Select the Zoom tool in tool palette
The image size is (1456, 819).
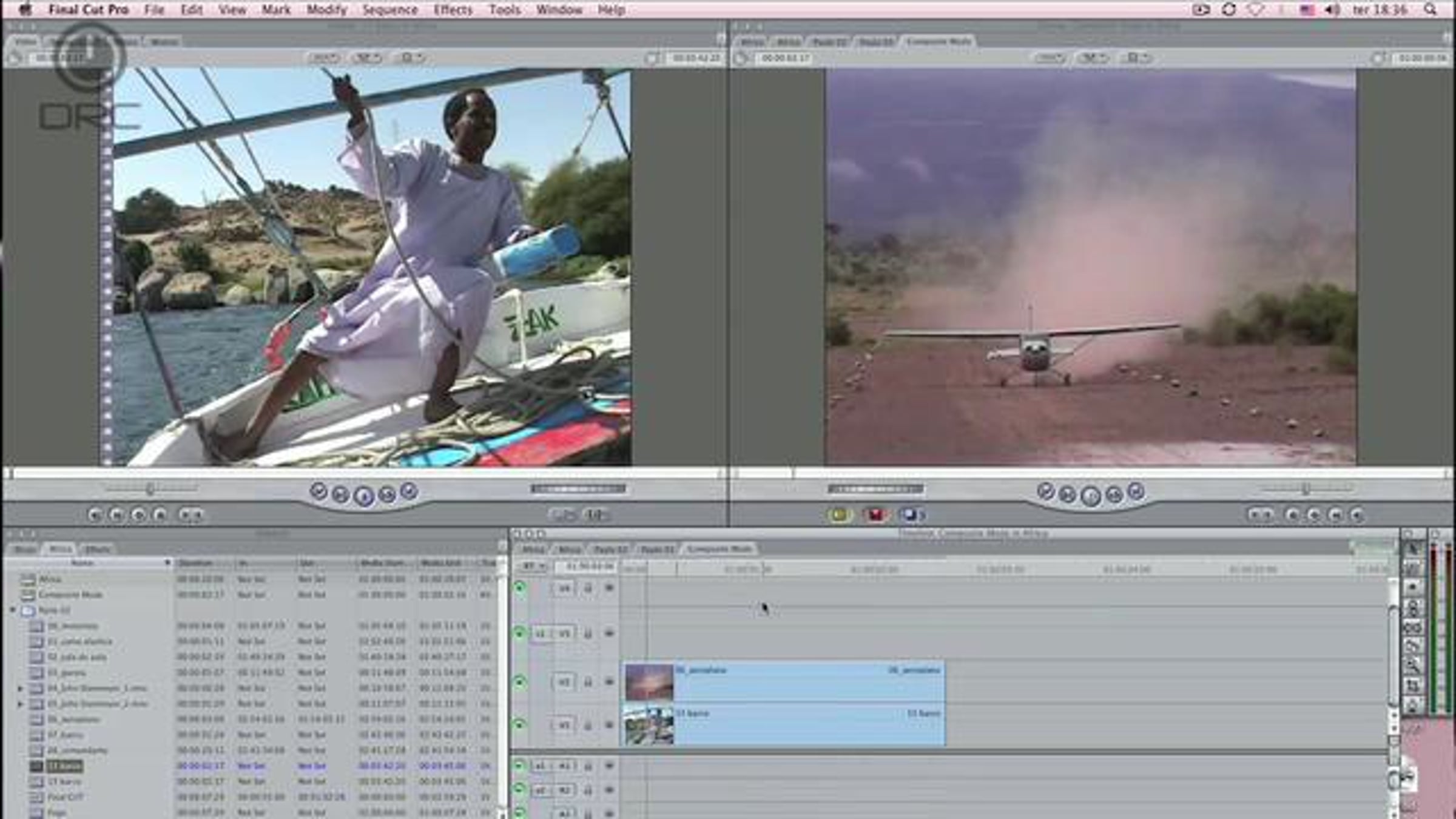[x=1413, y=666]
